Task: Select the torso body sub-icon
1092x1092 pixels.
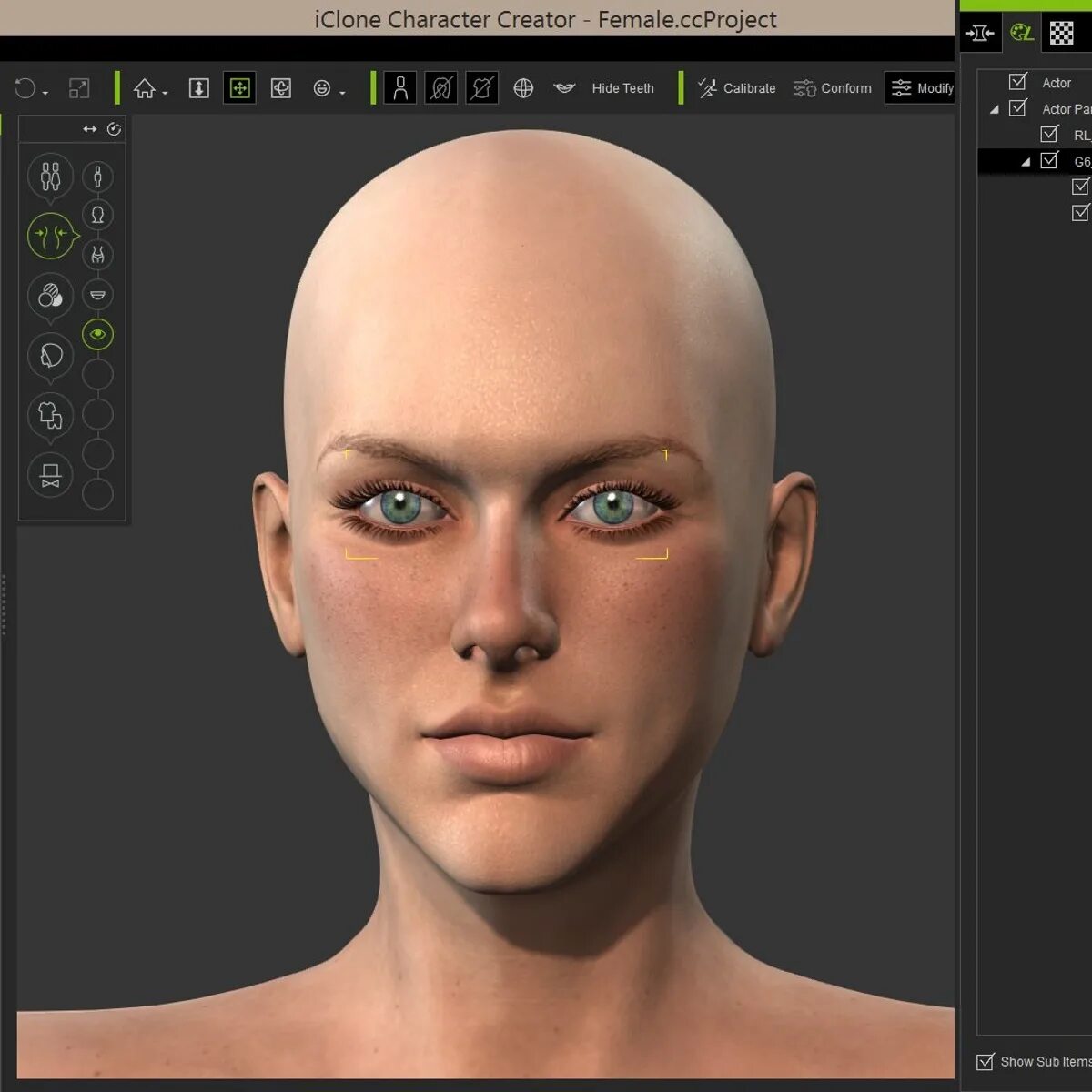Action: pos(97,255)
